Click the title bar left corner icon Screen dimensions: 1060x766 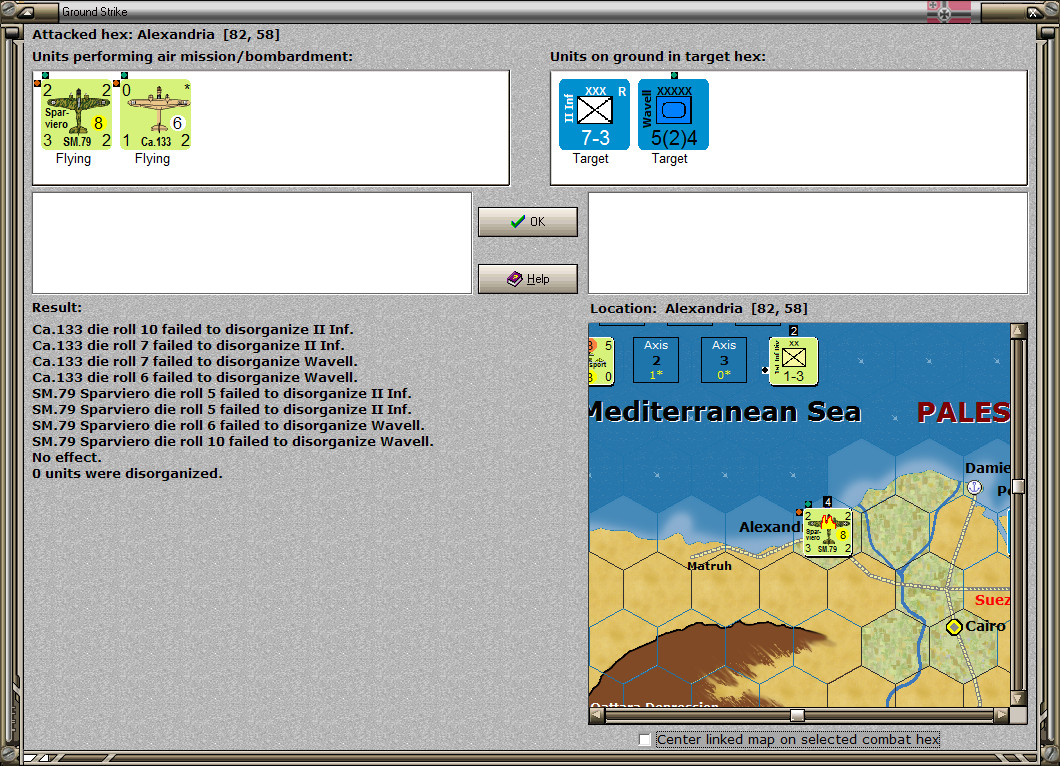point(26,11)
